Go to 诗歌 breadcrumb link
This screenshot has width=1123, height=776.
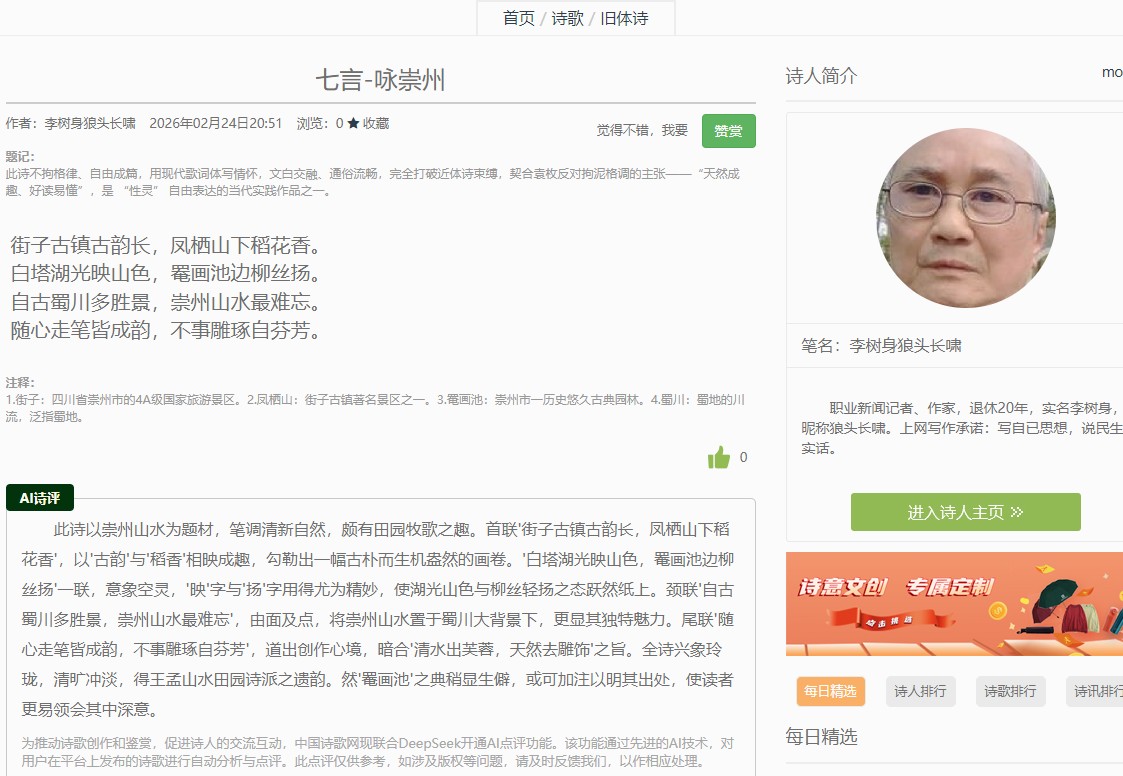[567, 18]
